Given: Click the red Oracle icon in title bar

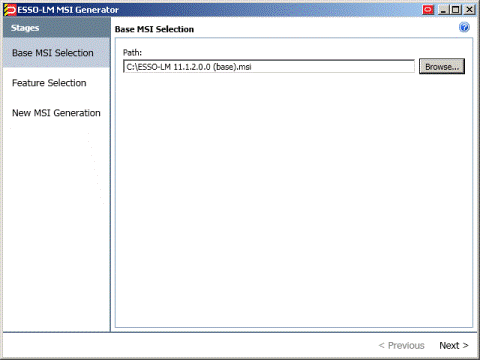Looking at the screenshot, I should click(428, 10).
